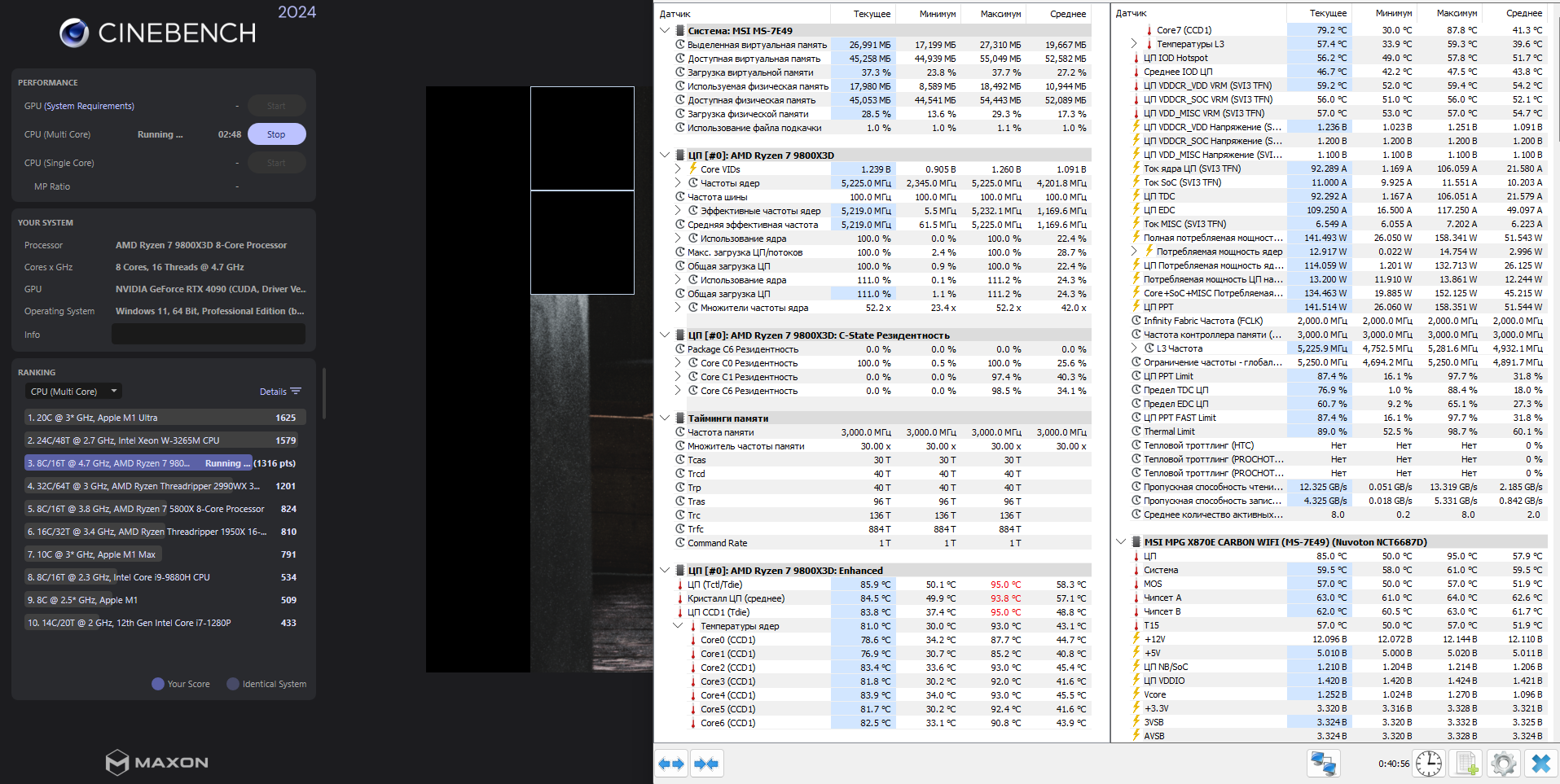
Task: Select ranking entry 'Threadripper 2990WX'
Action: 165,486
